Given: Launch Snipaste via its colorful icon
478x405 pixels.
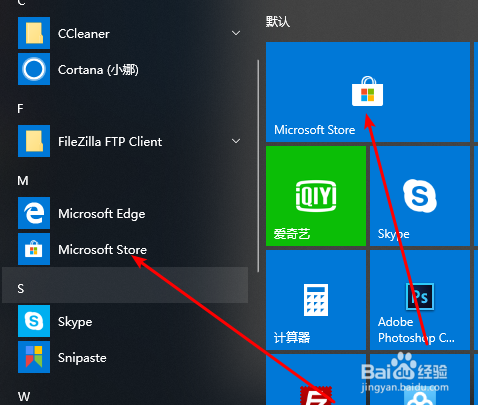Looking at the screenshot, I should [x=34, y=357].
